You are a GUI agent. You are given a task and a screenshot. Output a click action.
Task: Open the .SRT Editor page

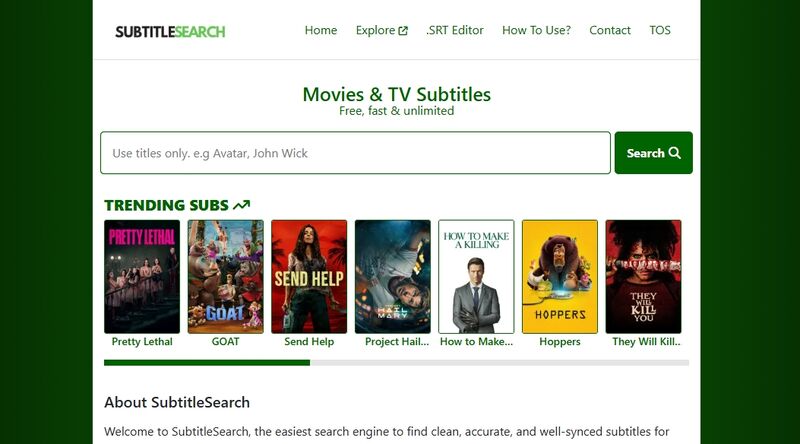455,30
